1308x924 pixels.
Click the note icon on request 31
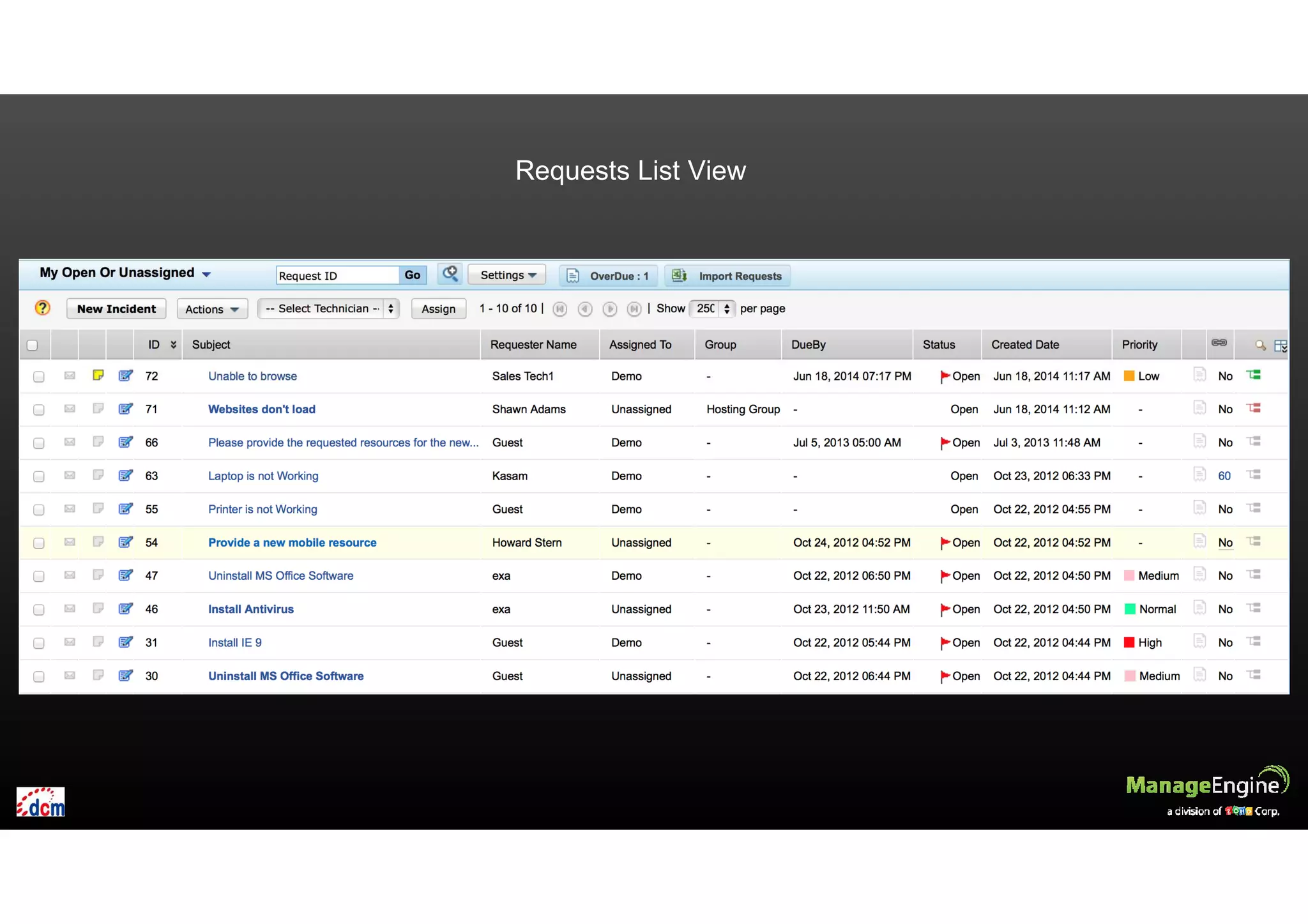pyautogui.click(x=98, y=642)
